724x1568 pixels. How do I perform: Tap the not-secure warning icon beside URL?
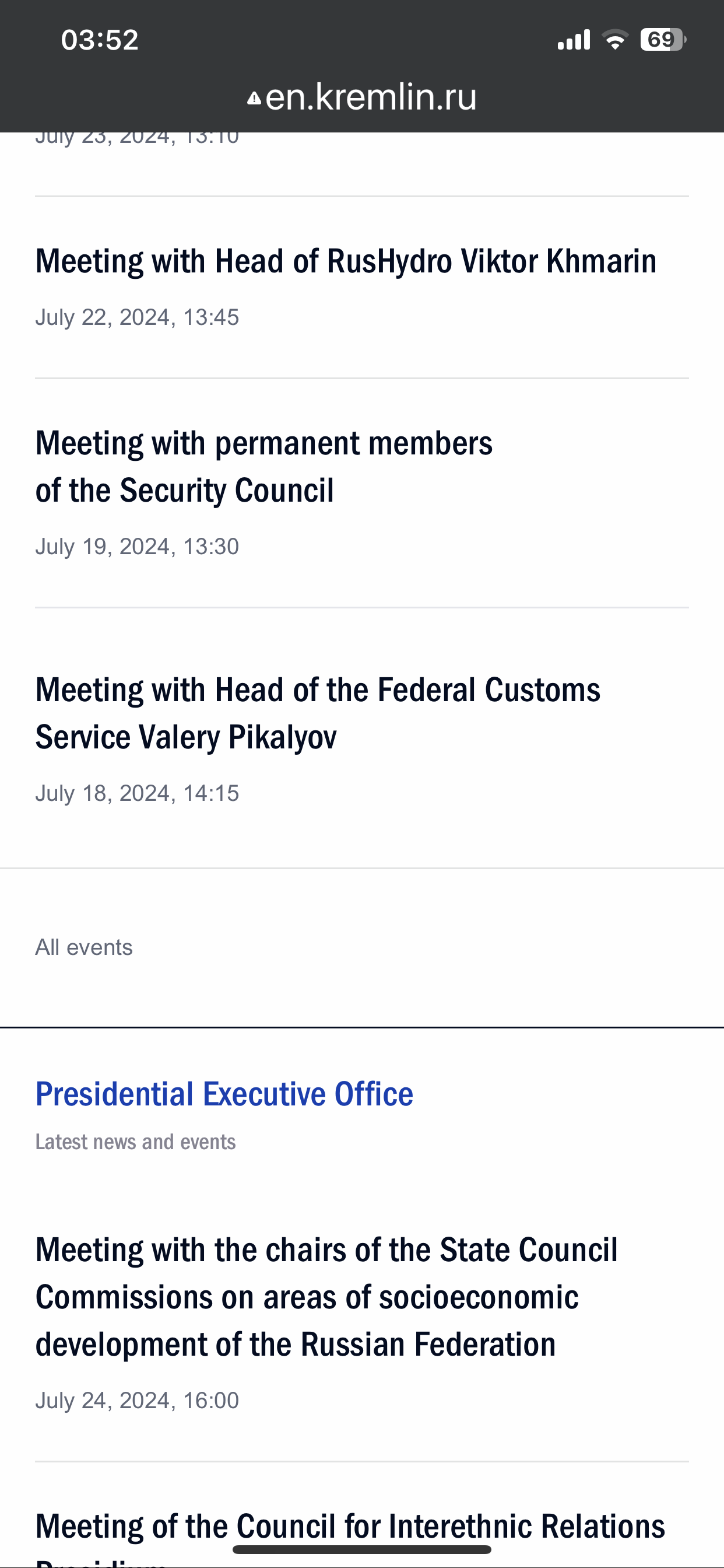pyautogui.click(x=254, y=98)
